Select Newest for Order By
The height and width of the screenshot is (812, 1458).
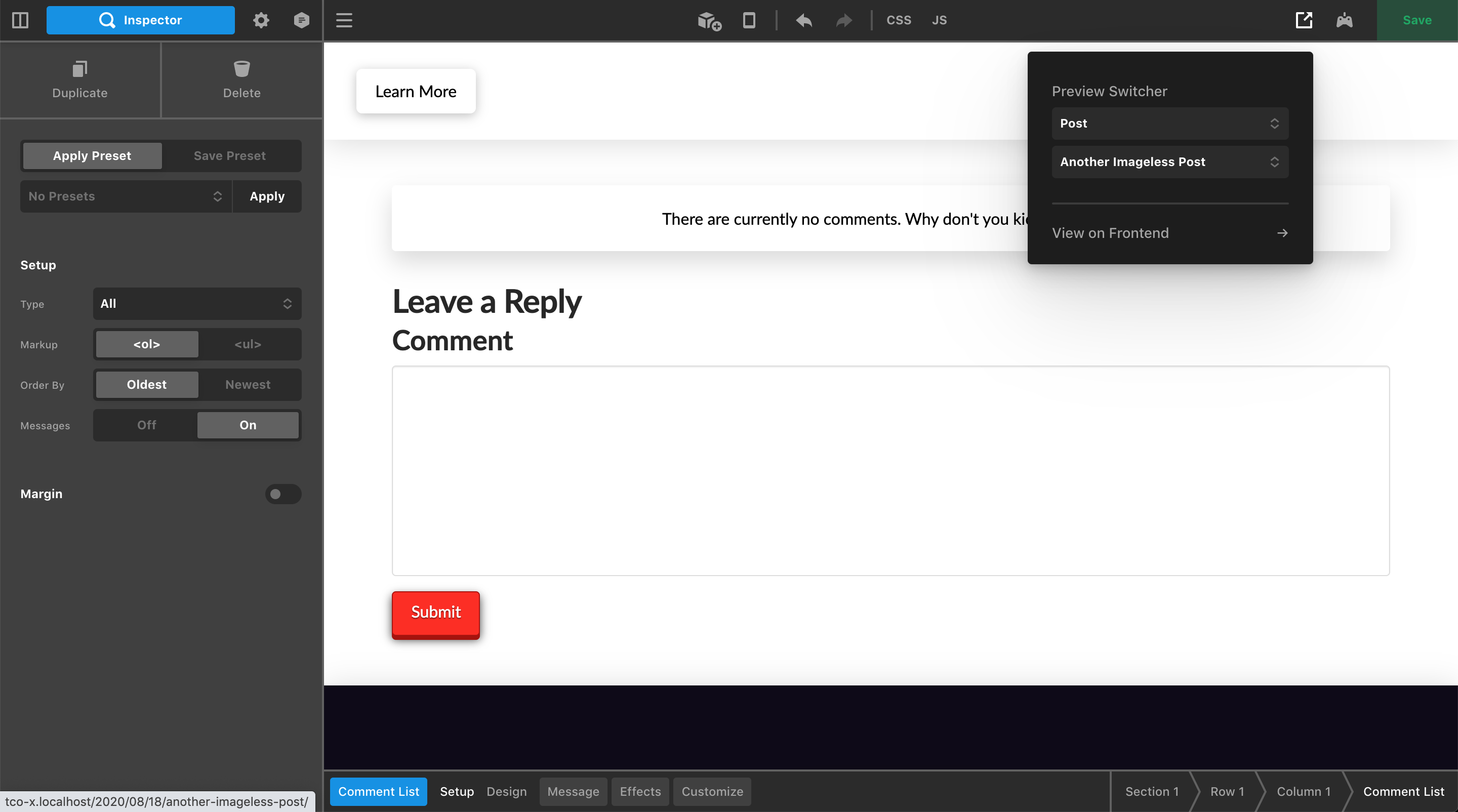point(248,385)
